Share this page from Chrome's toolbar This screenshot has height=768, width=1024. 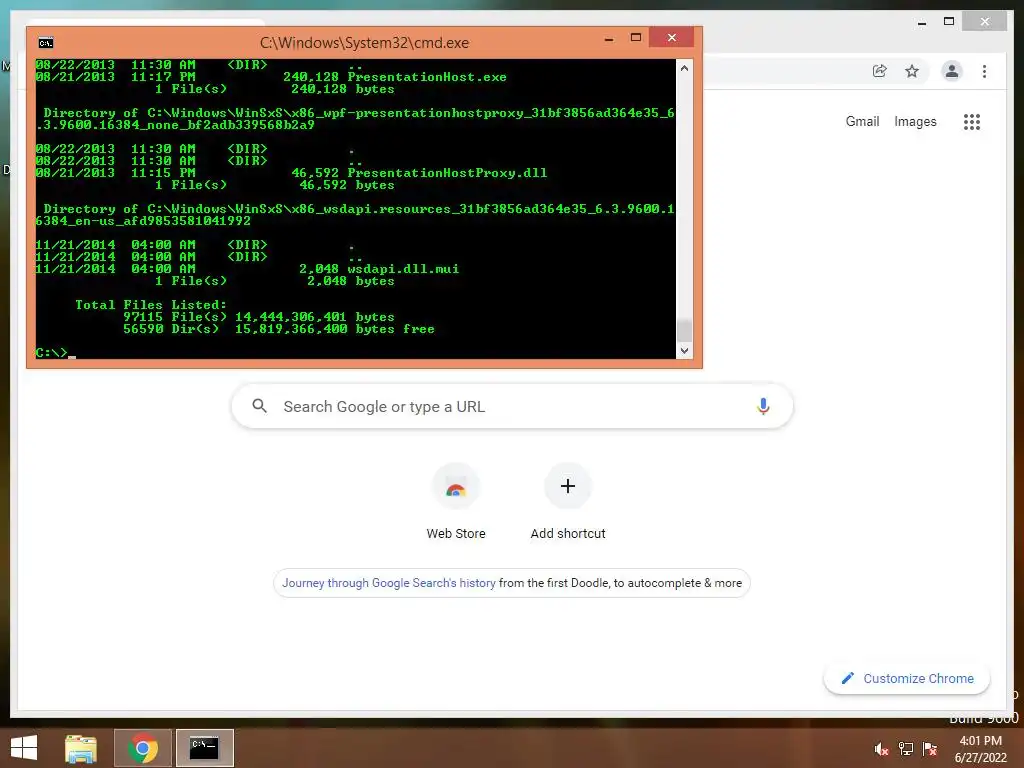(x=880, y=71)
